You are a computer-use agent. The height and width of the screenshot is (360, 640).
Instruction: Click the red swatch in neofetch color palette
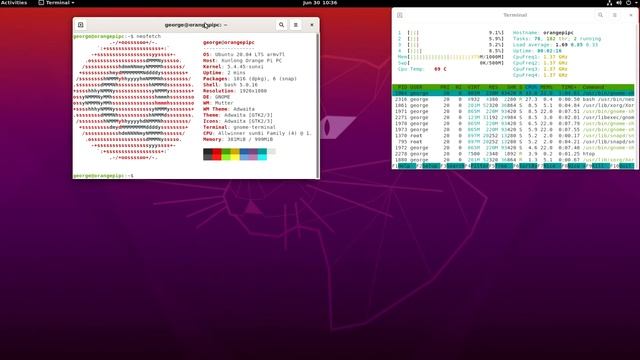[217, 154]
